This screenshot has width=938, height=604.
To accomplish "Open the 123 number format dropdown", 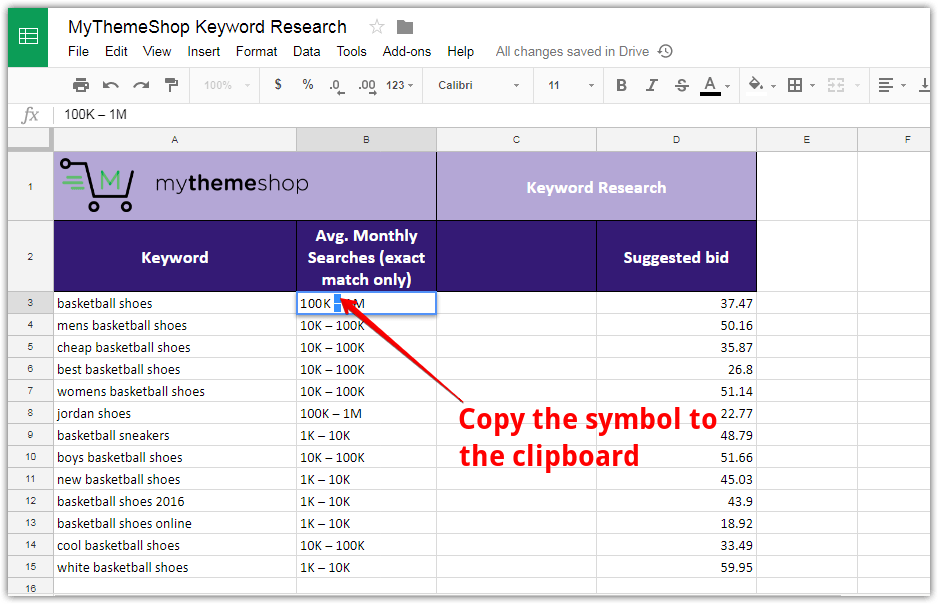I will [x=400, y=86].
